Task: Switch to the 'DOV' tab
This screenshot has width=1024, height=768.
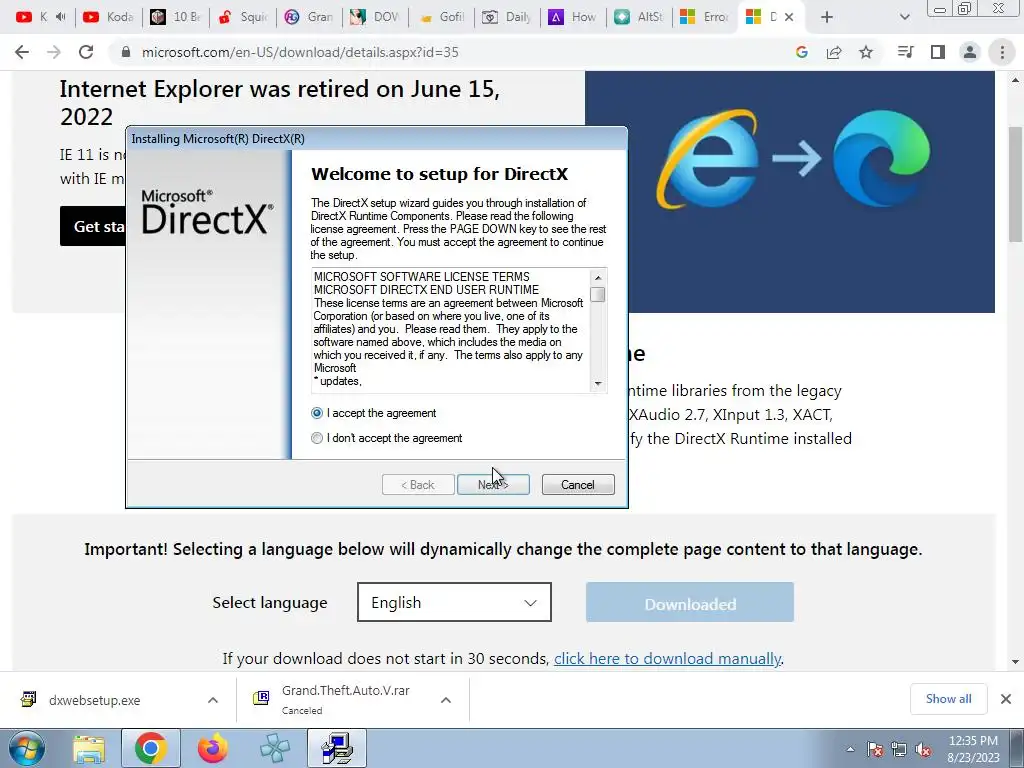Action: point(375,17)
